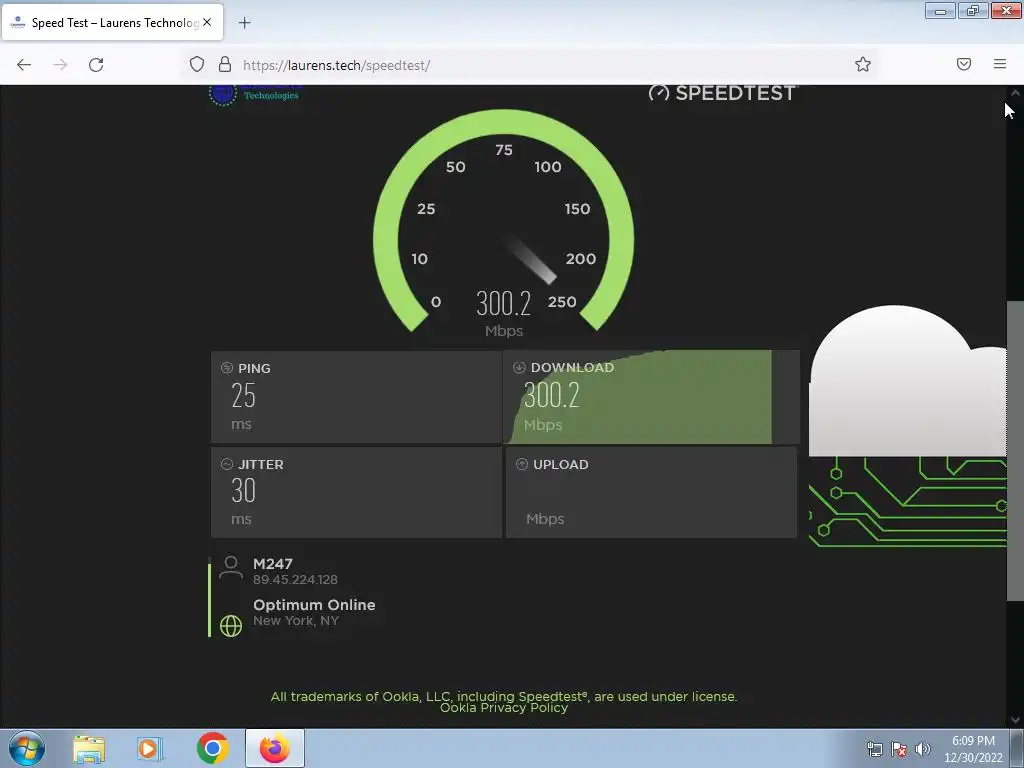Close the Speed Test tab
Image resolution: width=1024 pixels, height=768 pixels.
click(207, 22)
